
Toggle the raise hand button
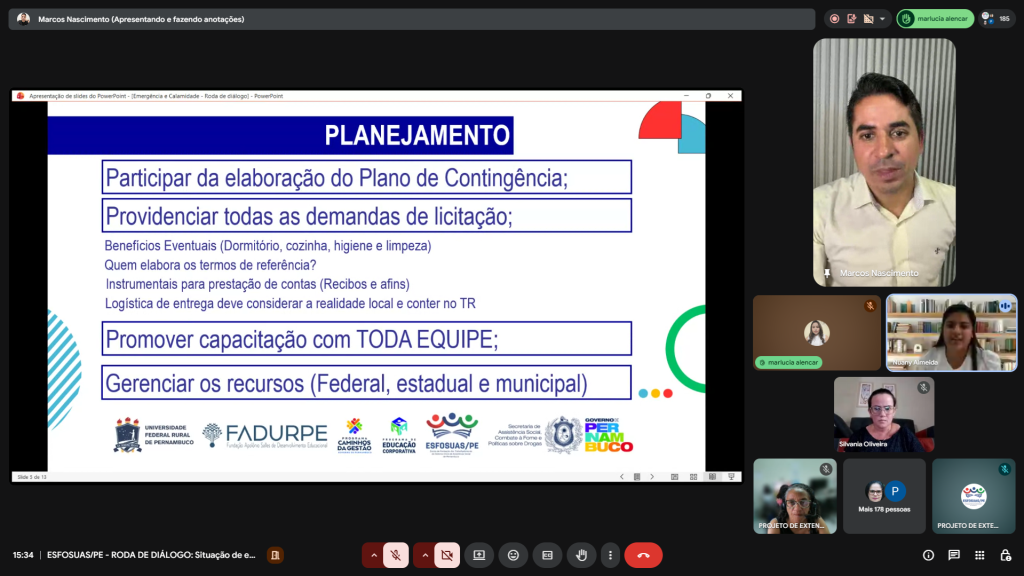tap(580, 555)
